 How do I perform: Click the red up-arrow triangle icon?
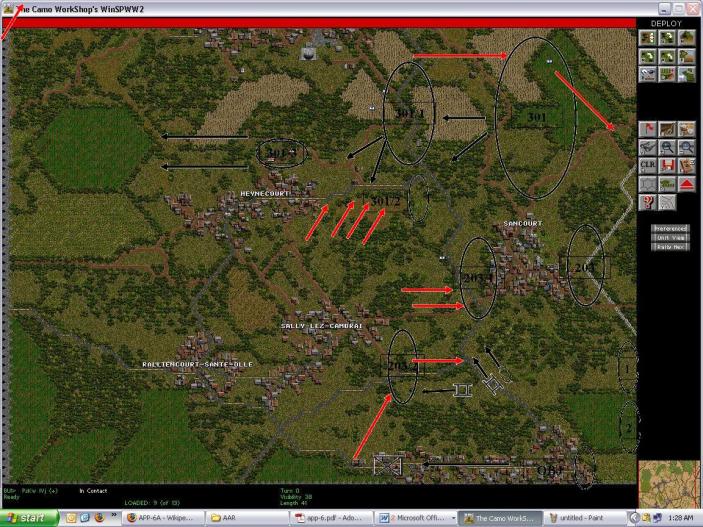tap(686, 184)
